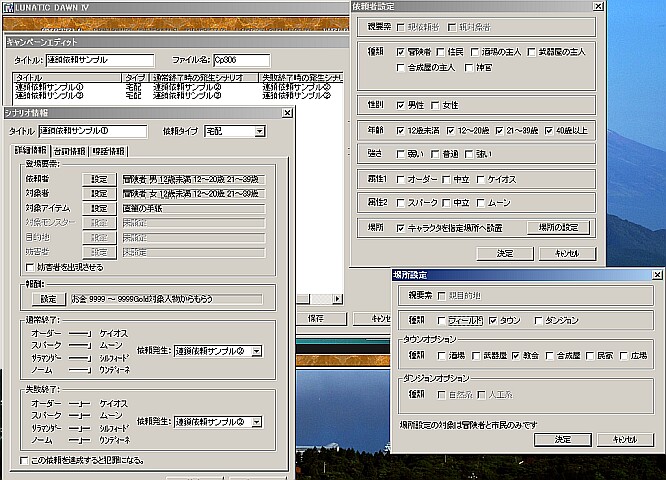Click 設定 button next to 依頼者
Image resolution: width=666 pixels, height=480 pixels.
98,179
